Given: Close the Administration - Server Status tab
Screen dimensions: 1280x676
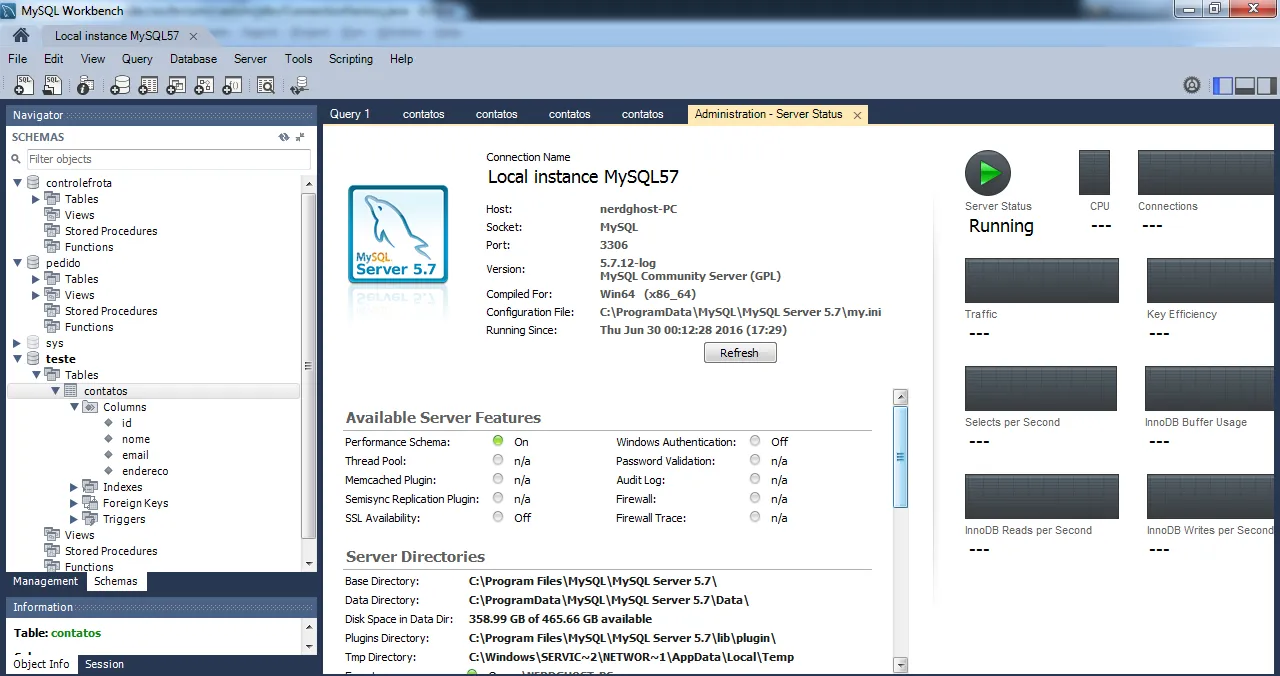Looking at the screenshot, I should (x=857, y=115).
